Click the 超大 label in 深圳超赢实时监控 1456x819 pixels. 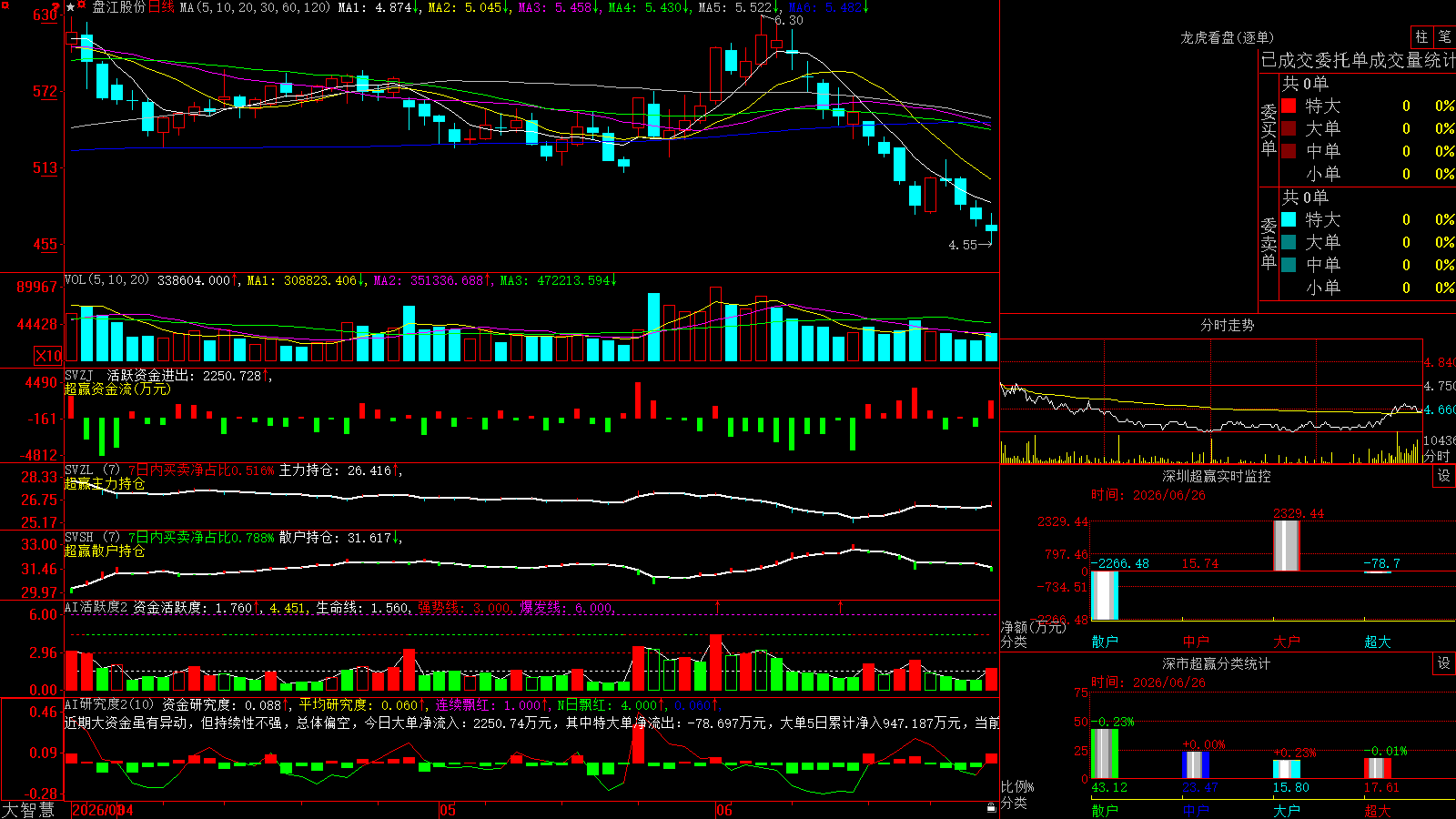pos(1378,642)
